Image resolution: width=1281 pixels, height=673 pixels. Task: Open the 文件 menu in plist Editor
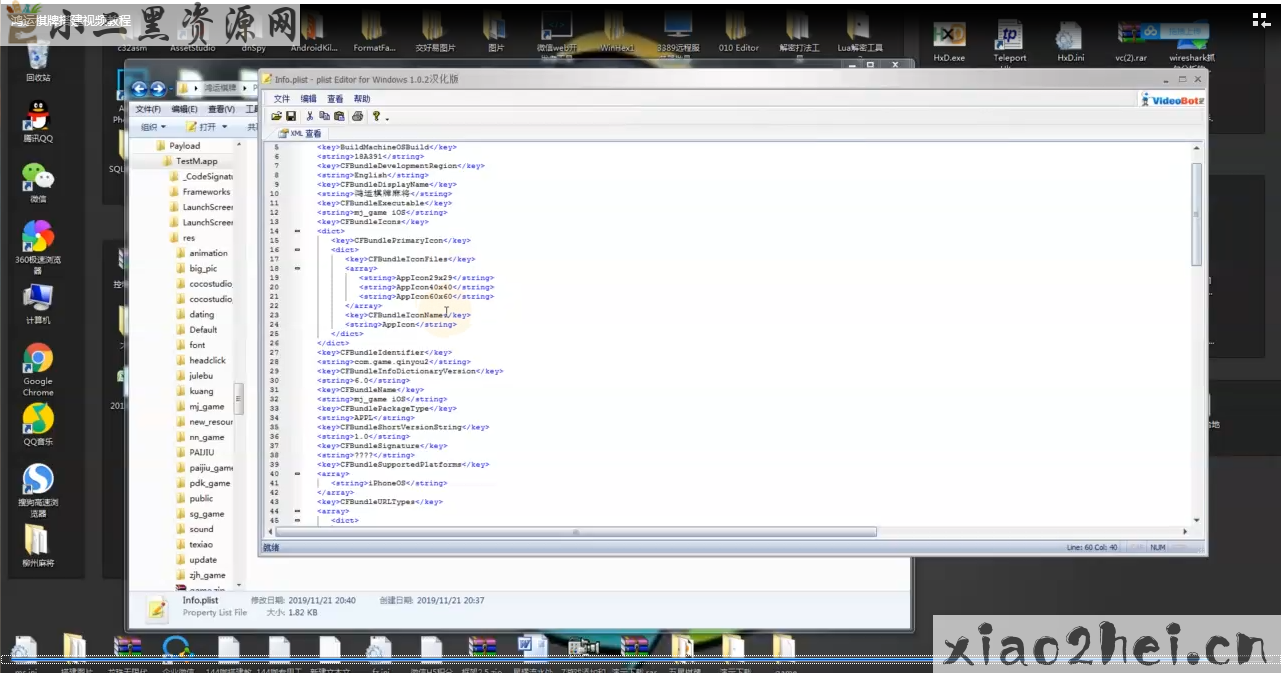pos(282,99)
